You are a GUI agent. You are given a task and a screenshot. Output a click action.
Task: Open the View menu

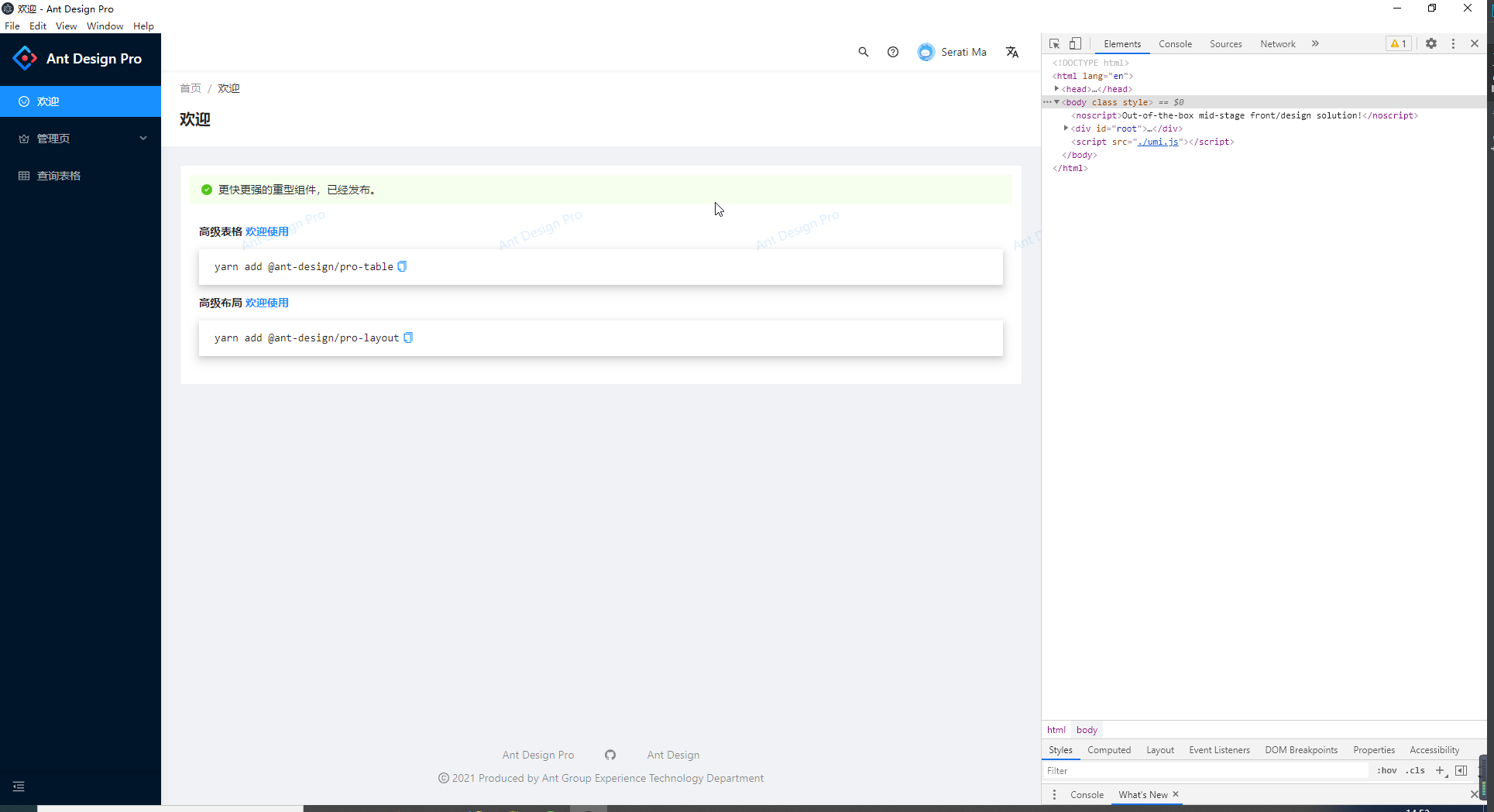pyautogui.click(x=66, y=26)
